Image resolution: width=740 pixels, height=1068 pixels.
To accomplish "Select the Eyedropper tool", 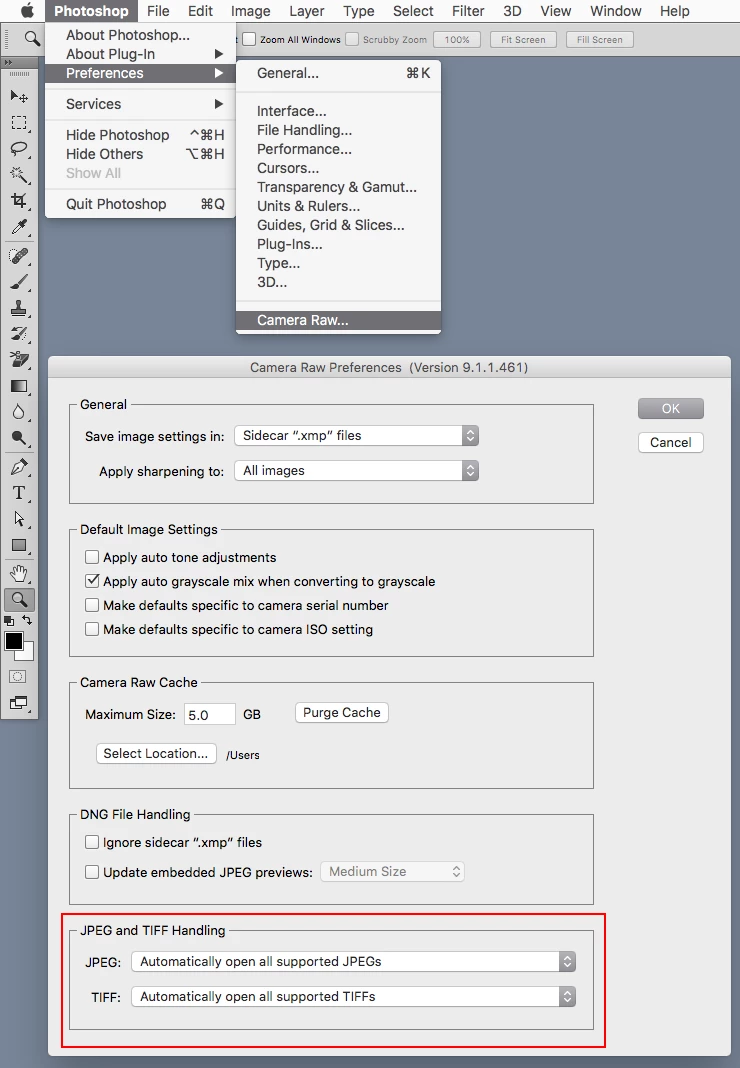I will point(19,227).
